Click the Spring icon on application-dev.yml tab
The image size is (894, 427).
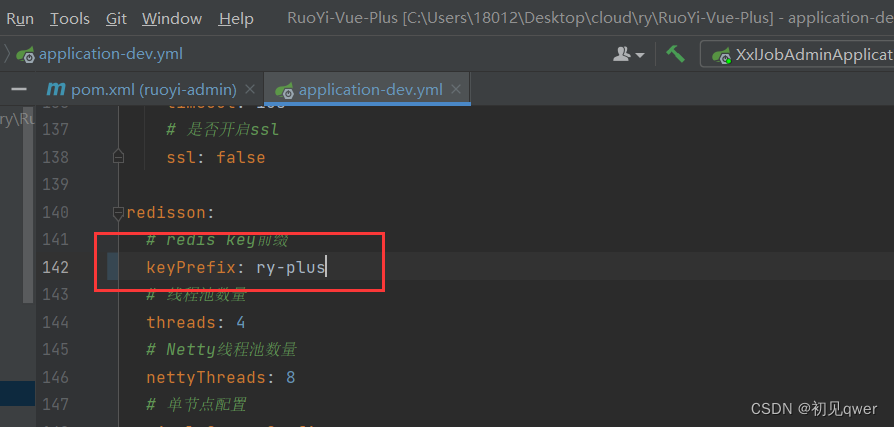(x=285, y=90)
